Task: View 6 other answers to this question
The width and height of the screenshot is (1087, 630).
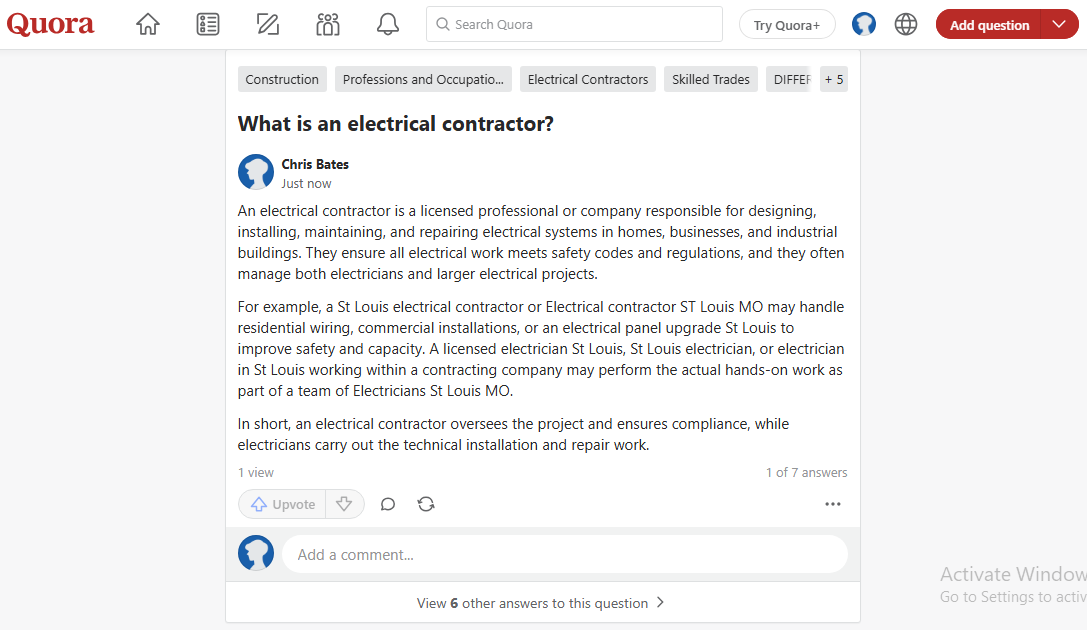Action: click(542, 603)
